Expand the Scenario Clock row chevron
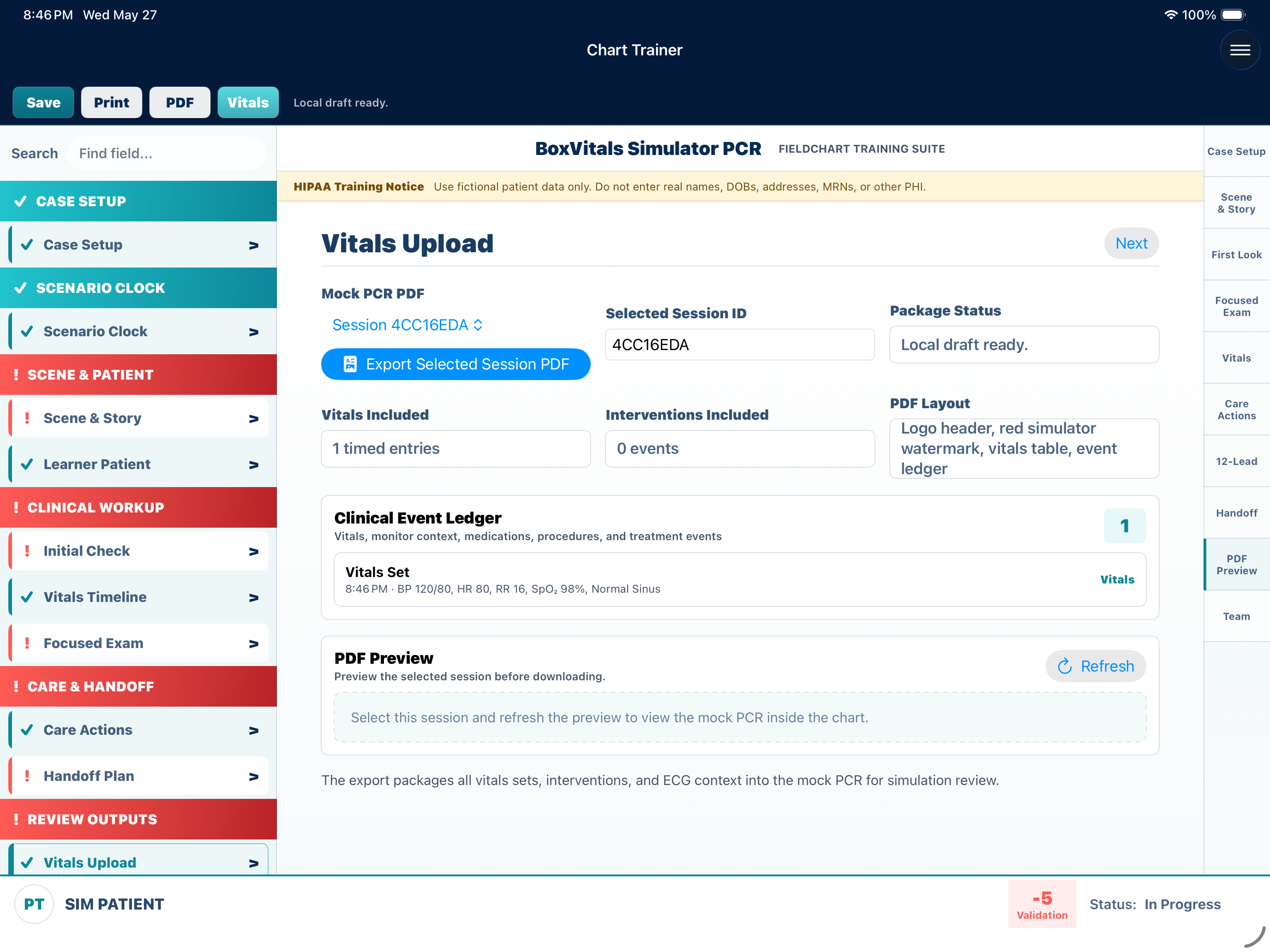This screenshot has height=952, width=1270. pos(254,332)
